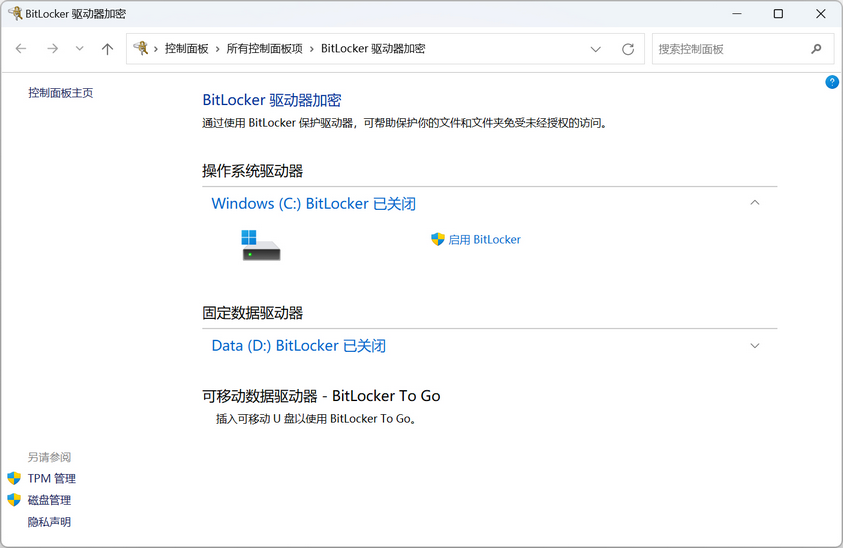Click 固定数据驱动器 section heading
The image size is (843, 548).
(x=252, y=313)
